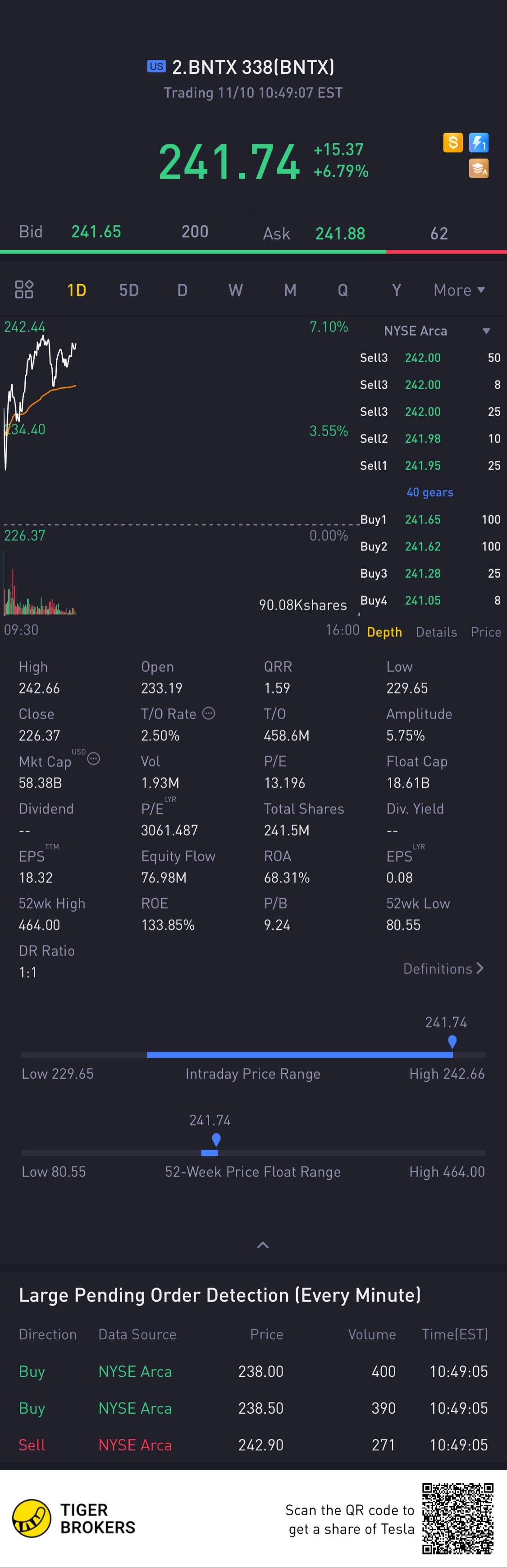This screenshot has height=1568, width=507.
Task: Tap the orange dollar sign icon
Action: pos(453,143)
